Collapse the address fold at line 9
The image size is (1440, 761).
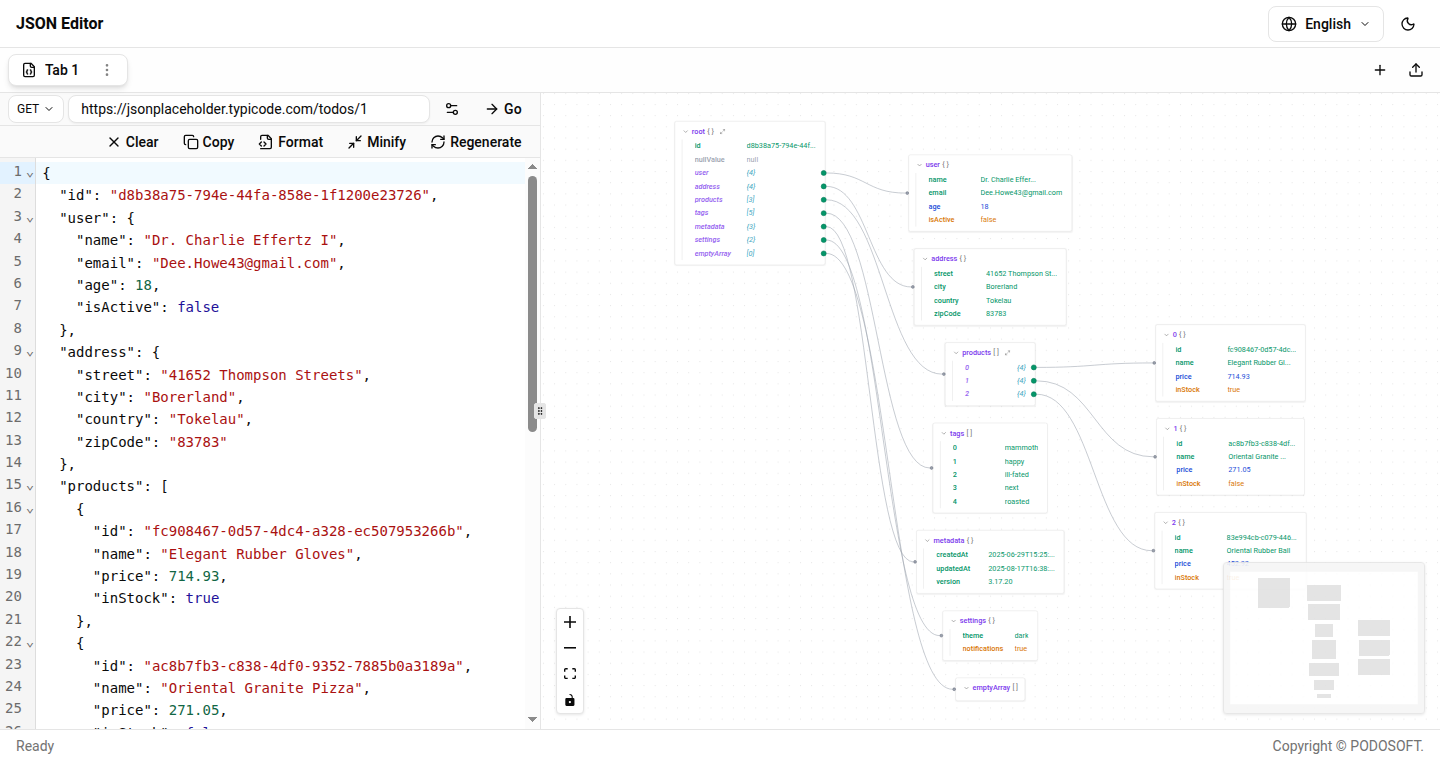30,352
